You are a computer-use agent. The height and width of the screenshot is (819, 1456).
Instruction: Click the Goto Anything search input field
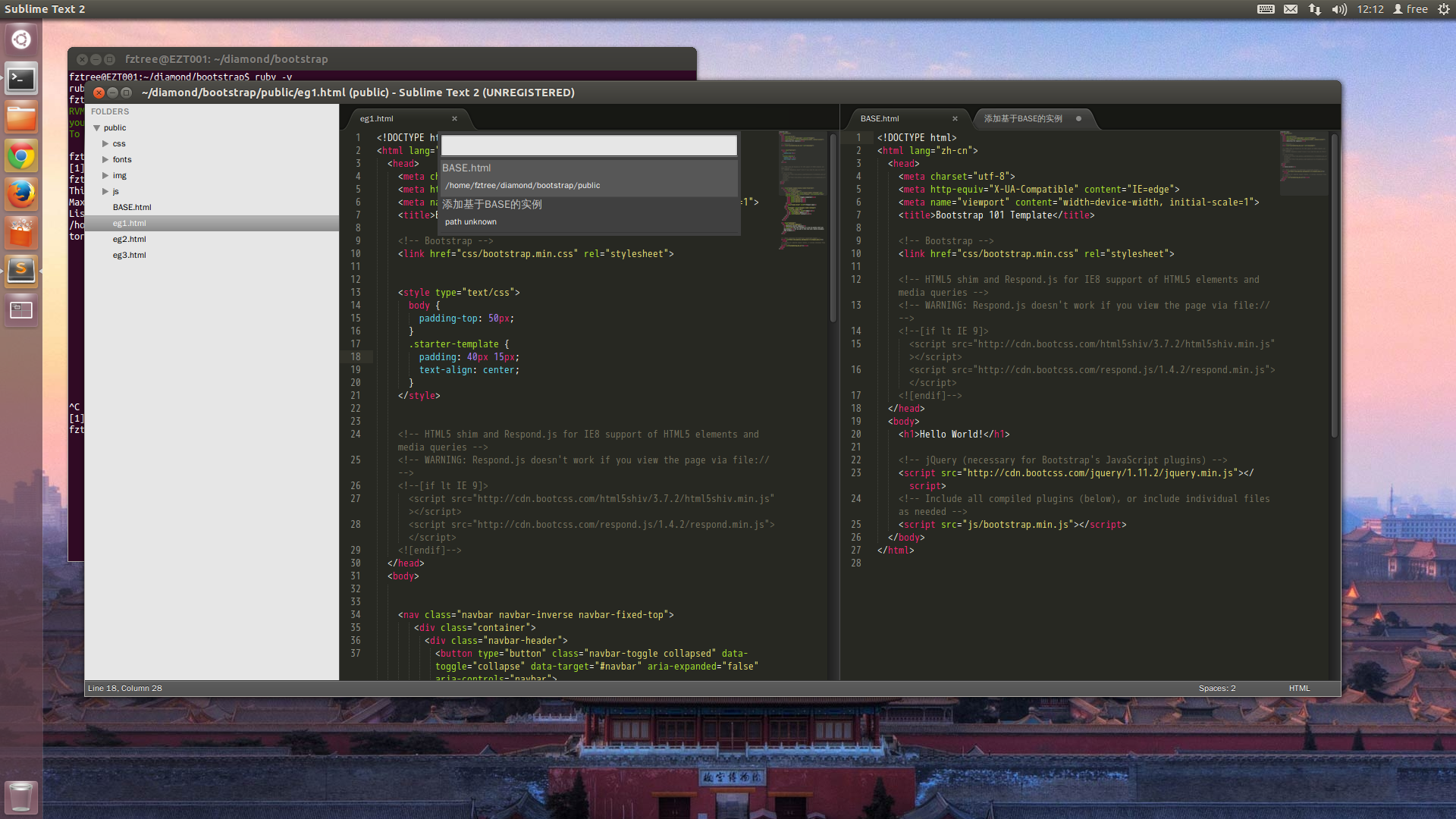(588, 145)
